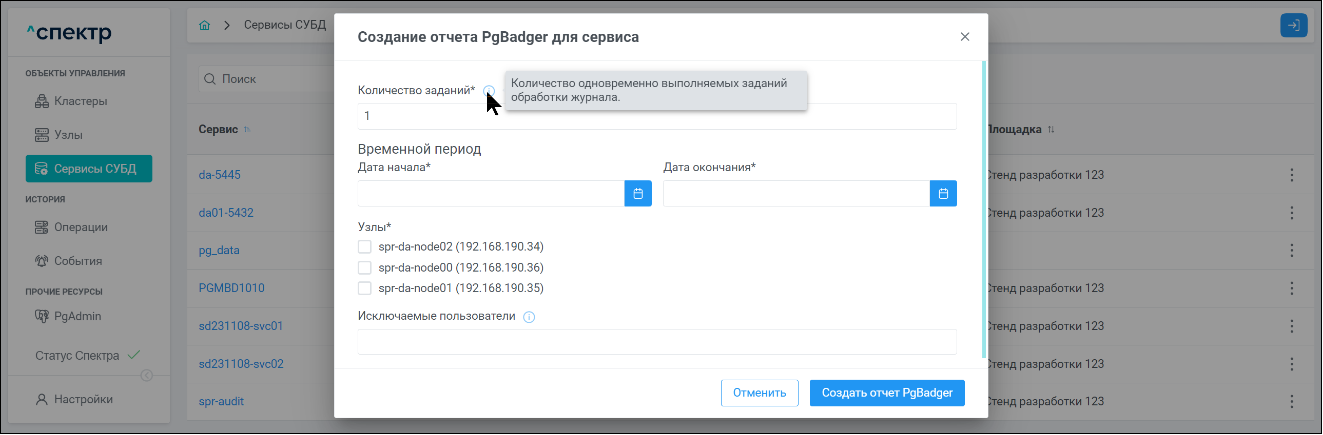Click the dialog's vertical scrollbar
The width and height of the screenshot is (1323, 435).
985,210
